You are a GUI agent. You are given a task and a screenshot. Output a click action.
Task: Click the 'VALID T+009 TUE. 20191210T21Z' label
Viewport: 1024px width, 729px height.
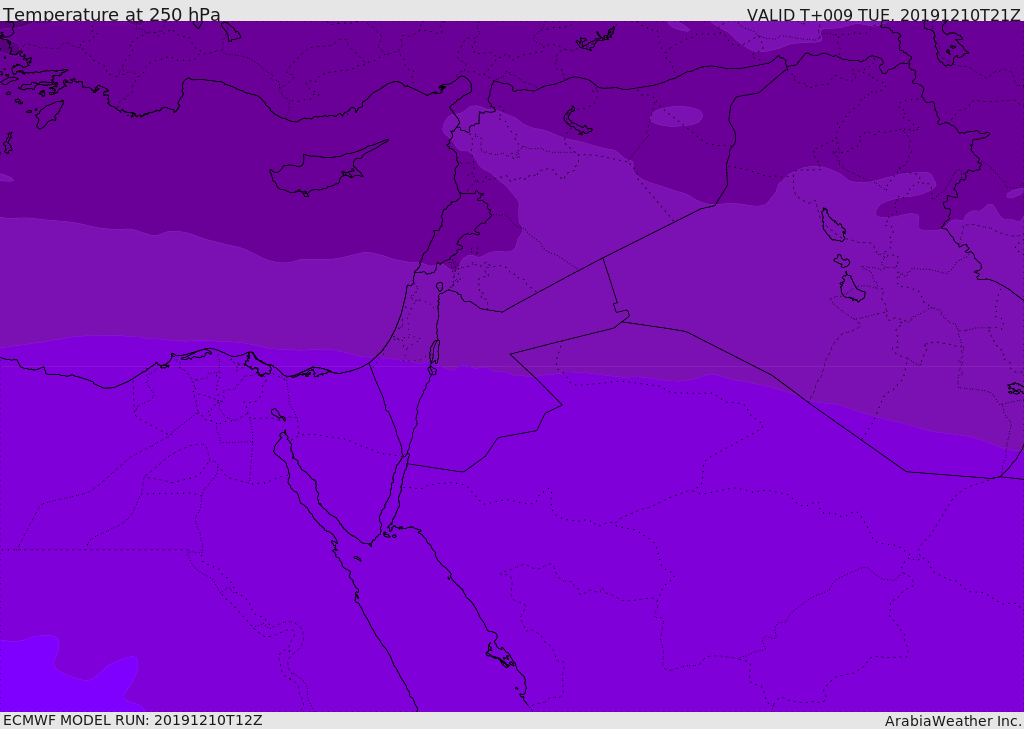(x=884, y=15)
